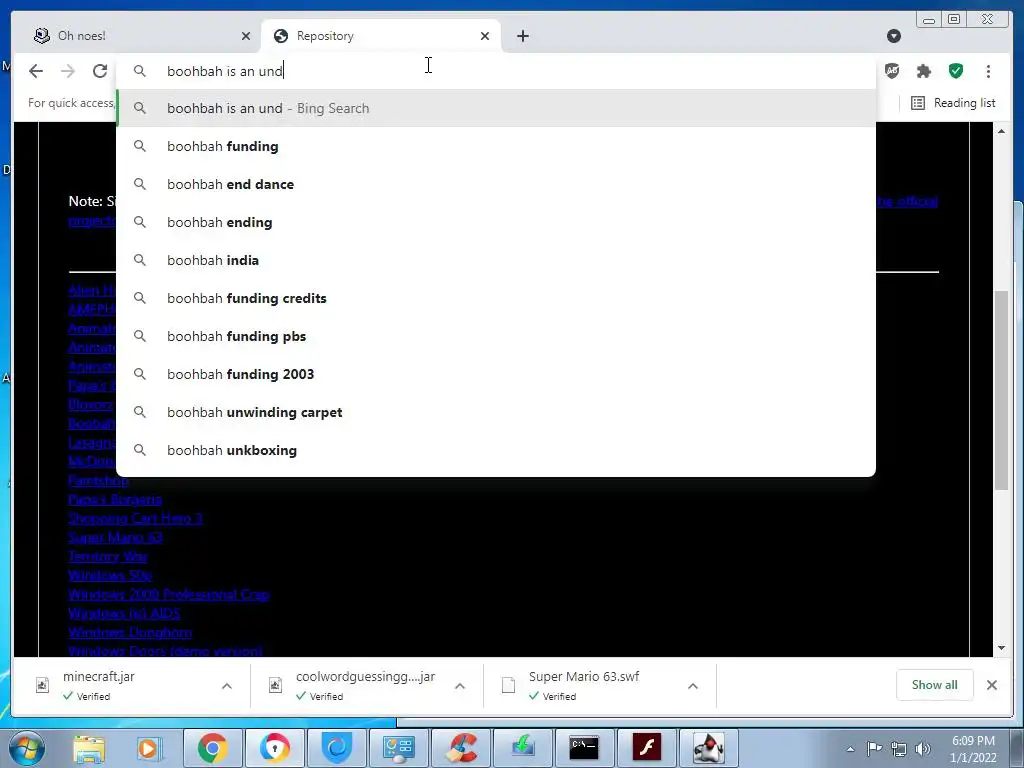Open the 'Windows 50p' link
Viewport: 1024px width, 768px height.
tap(110, 575)
